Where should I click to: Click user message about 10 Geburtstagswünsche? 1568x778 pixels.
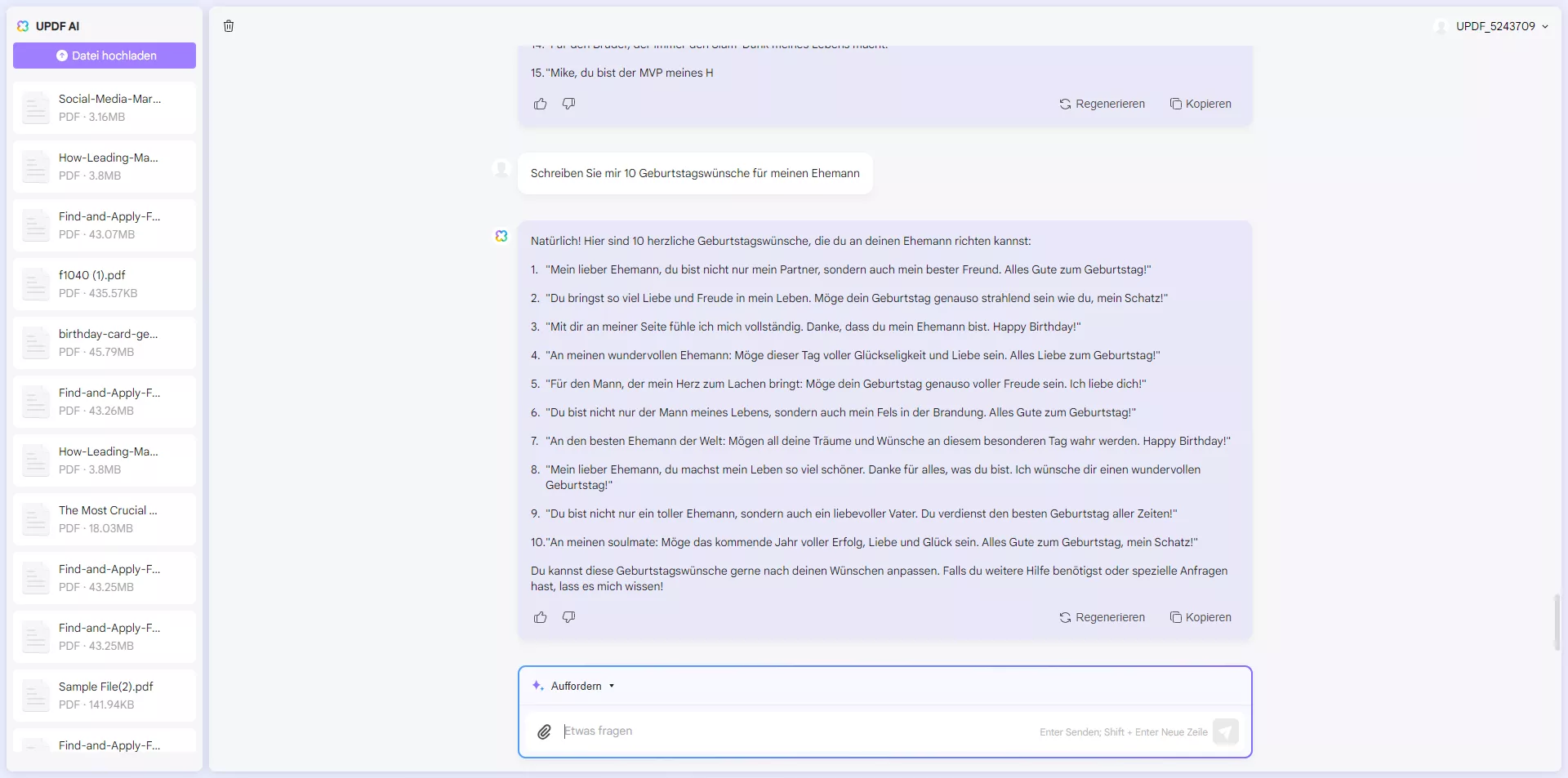point(695,173)
